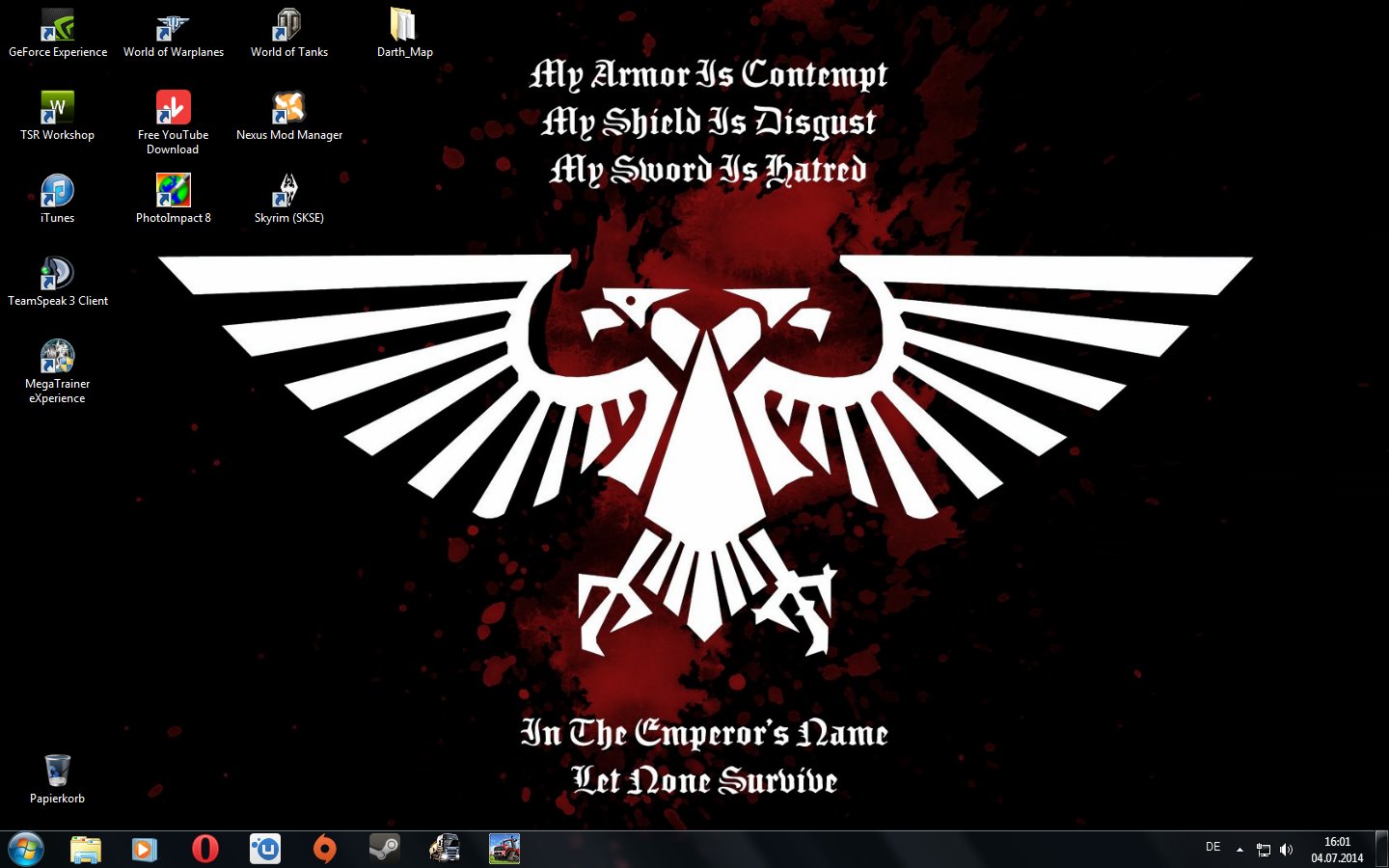
Task: Select the World of Tanks shortcut
Action: (x=288, y=26)
